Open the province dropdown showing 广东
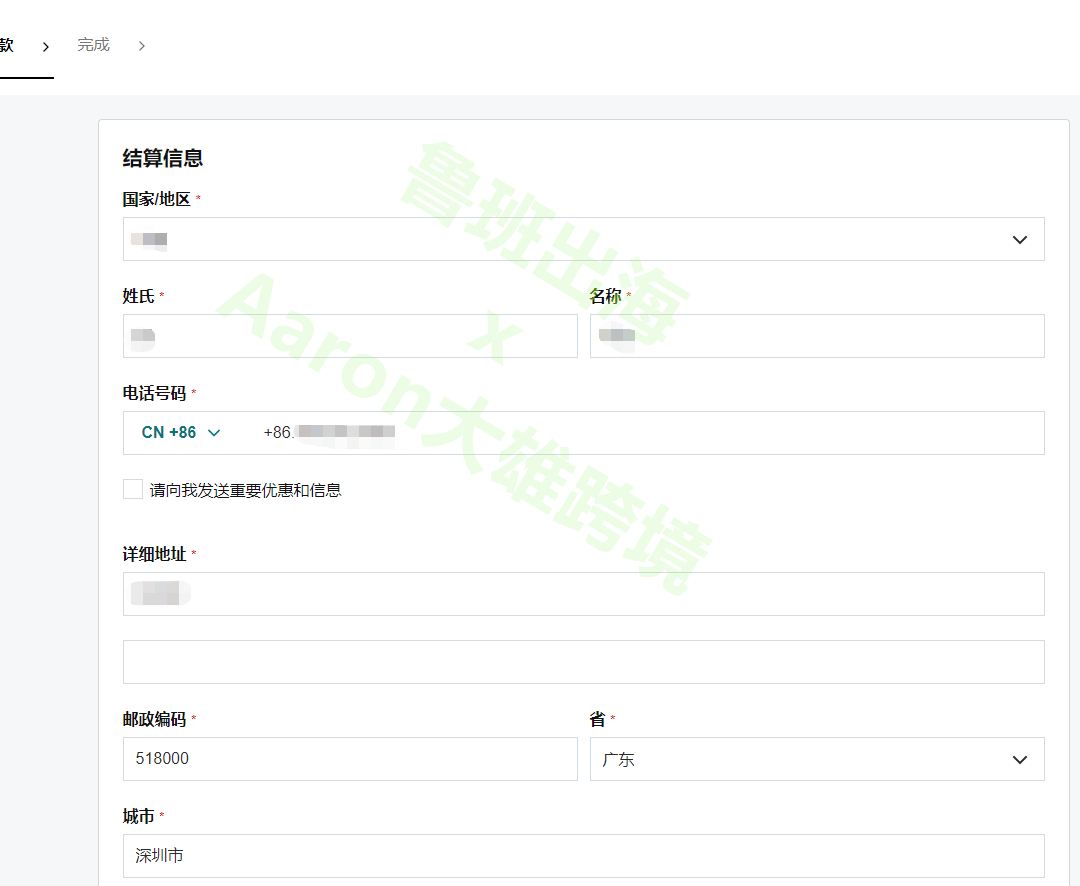Screen dimensions: 1080x886 point(817,759)
